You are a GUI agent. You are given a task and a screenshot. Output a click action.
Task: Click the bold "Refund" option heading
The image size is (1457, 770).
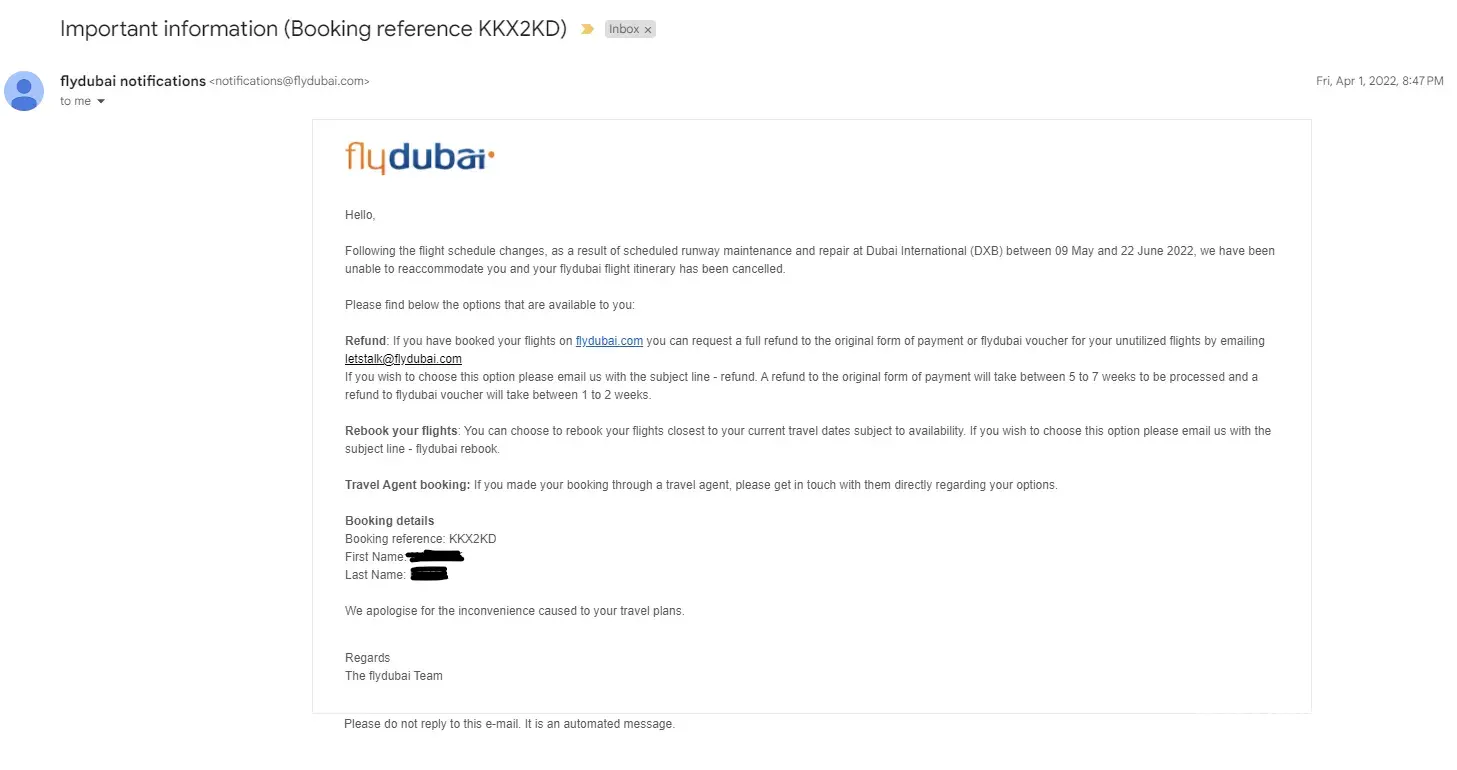365,341
